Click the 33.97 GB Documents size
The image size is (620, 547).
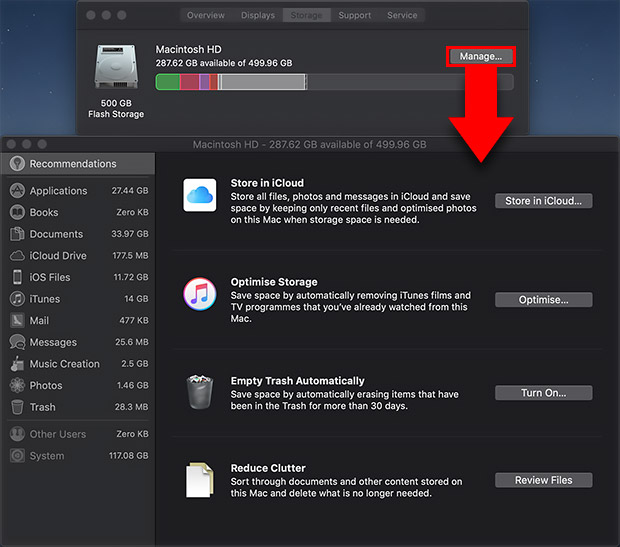coord(130,234)
